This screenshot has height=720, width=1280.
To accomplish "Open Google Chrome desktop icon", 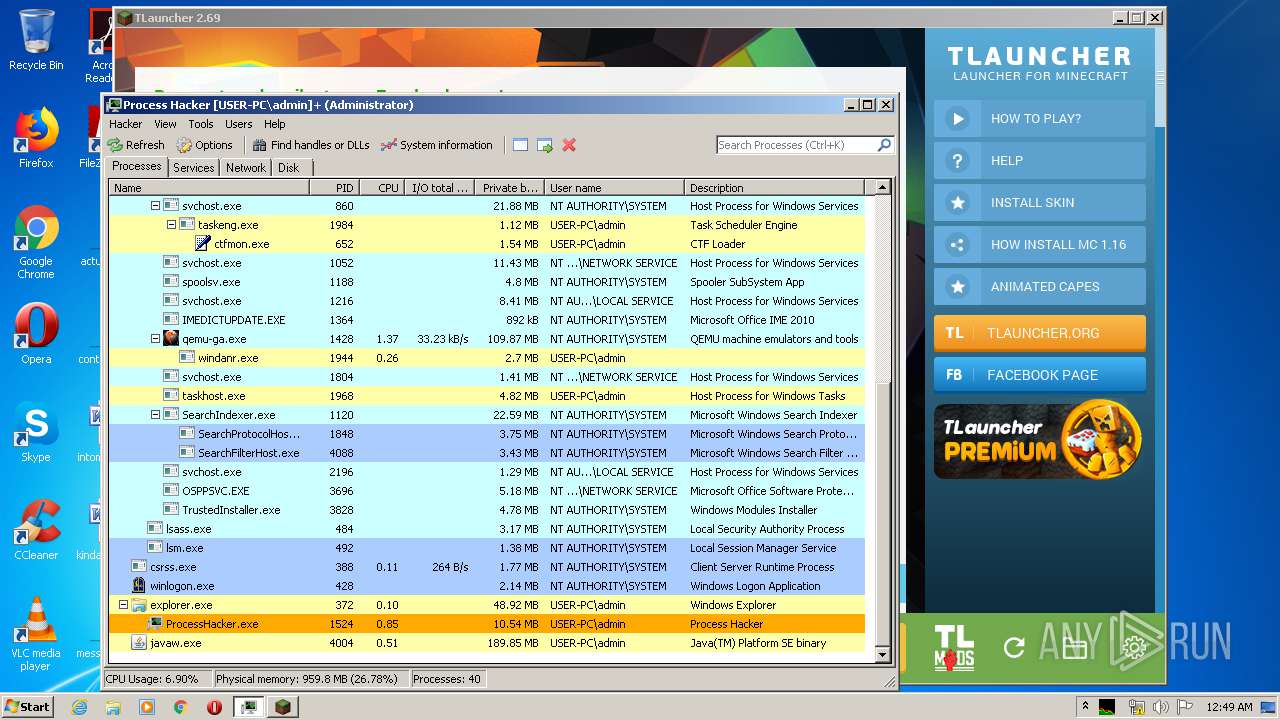I will (x=36, y=242).
